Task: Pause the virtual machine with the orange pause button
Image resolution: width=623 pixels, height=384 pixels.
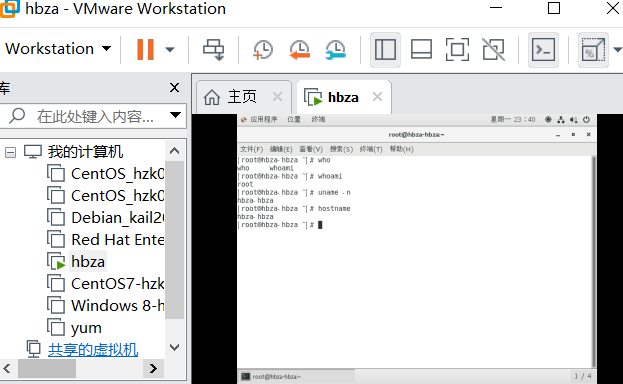Action: tap(145, 49)
